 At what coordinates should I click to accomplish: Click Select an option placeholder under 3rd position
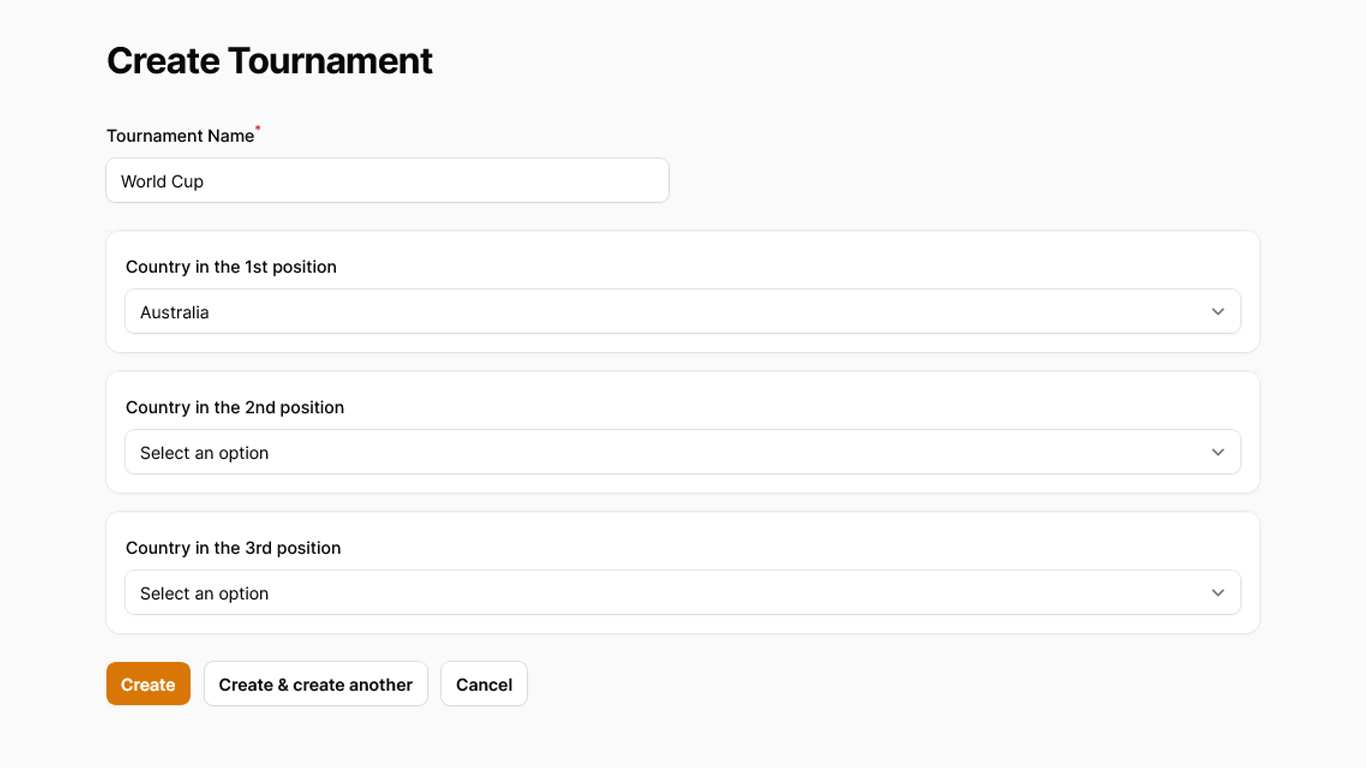205,593
